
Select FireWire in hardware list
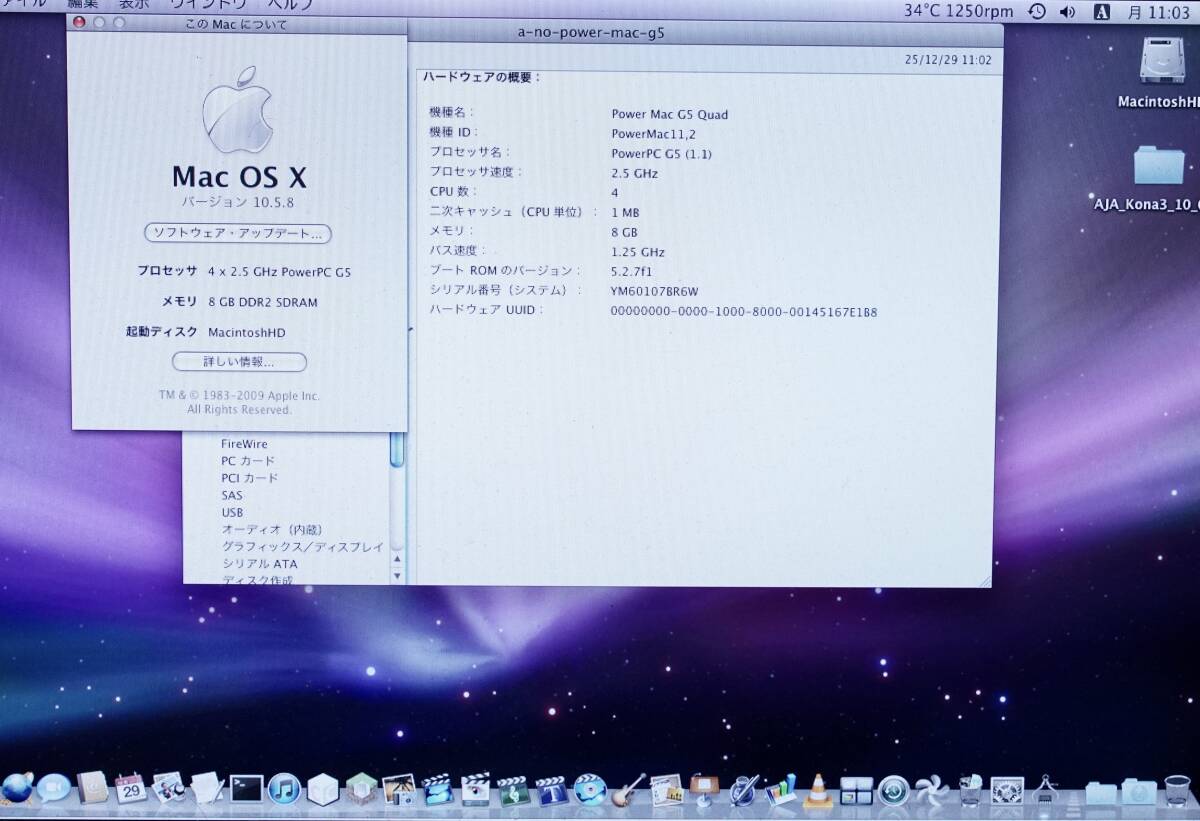(244, 444)
